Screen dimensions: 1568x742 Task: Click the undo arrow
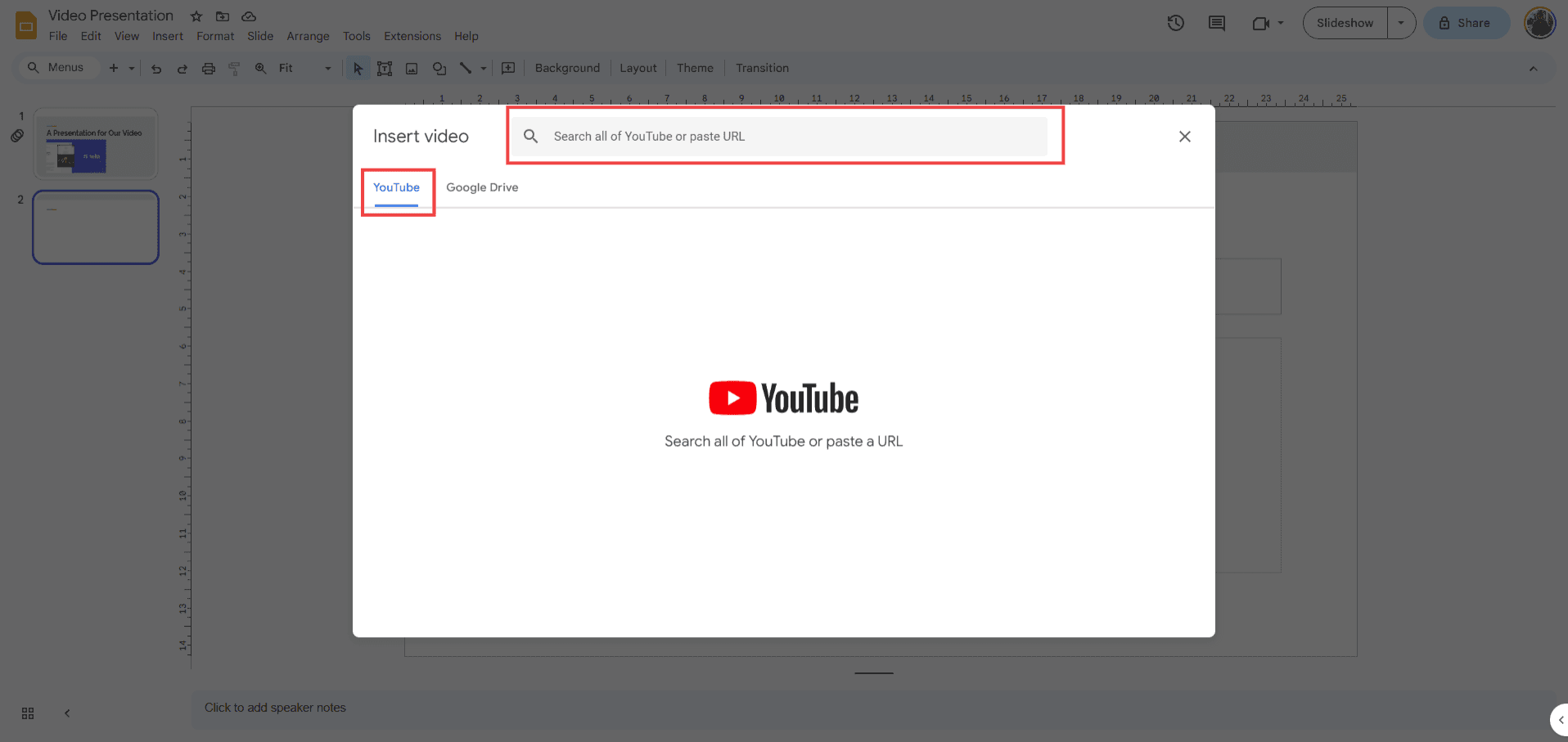[156, 69]
